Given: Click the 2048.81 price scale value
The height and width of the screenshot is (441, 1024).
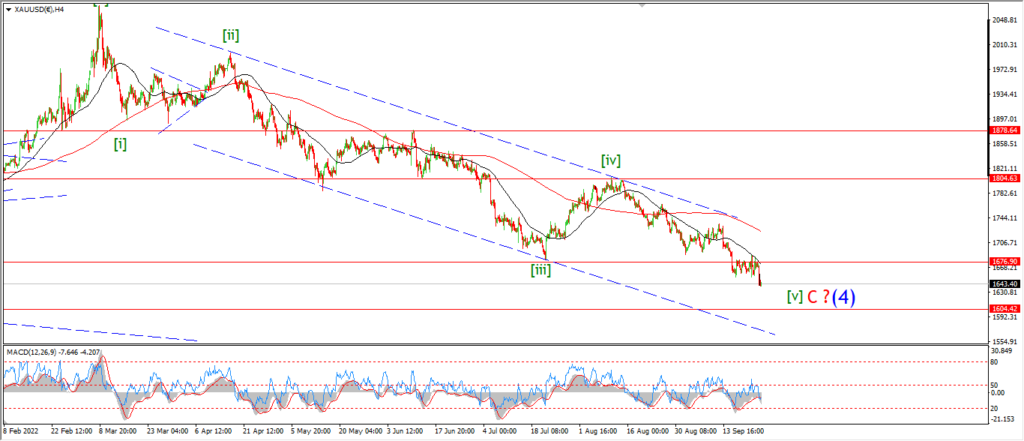Looking at the screenshot, I should pyautogui.click(x=1006, y=20).
